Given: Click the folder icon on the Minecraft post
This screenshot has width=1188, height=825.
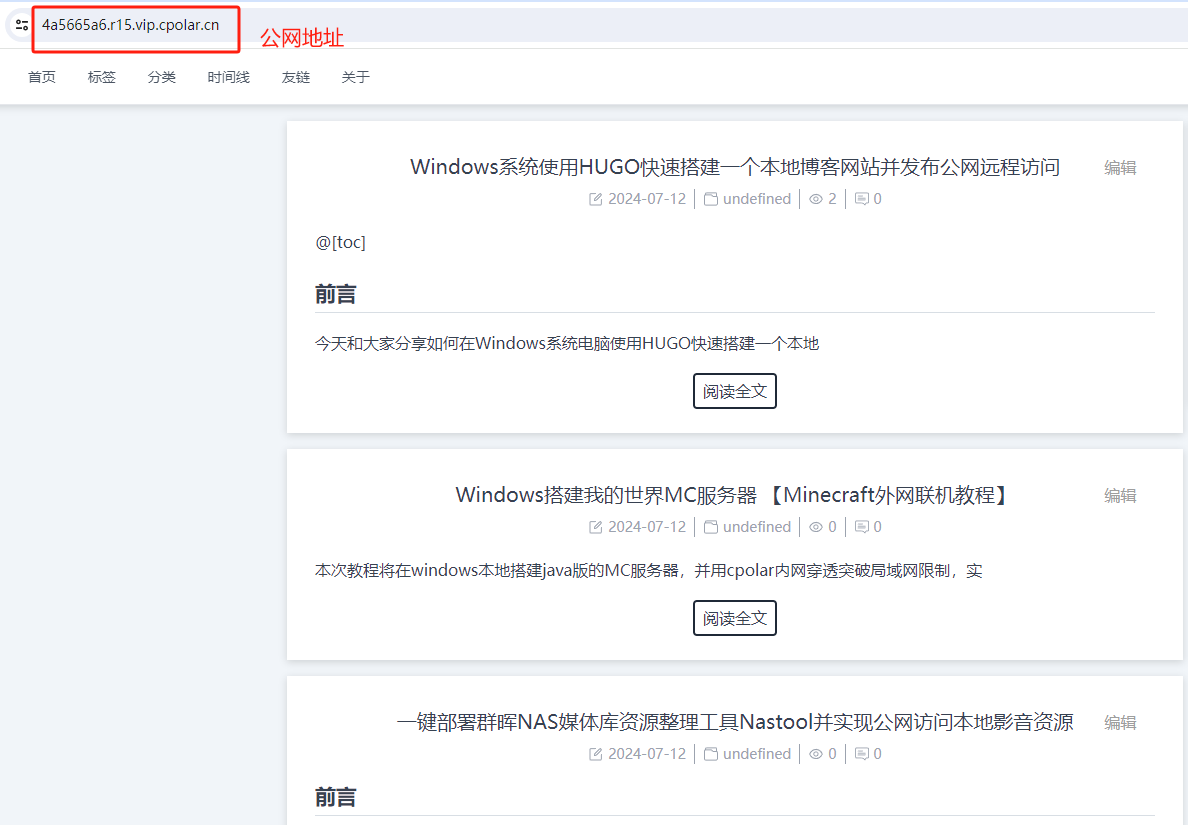Looking at the screenshot, I should (x=711, y=527).
